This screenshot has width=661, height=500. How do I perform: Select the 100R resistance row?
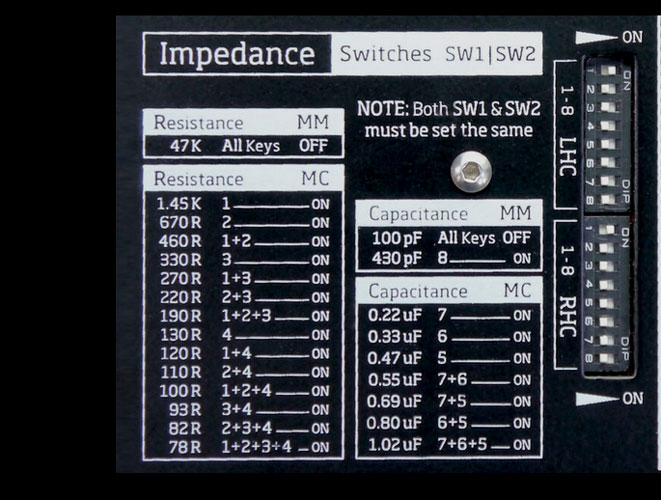[243, 390]
